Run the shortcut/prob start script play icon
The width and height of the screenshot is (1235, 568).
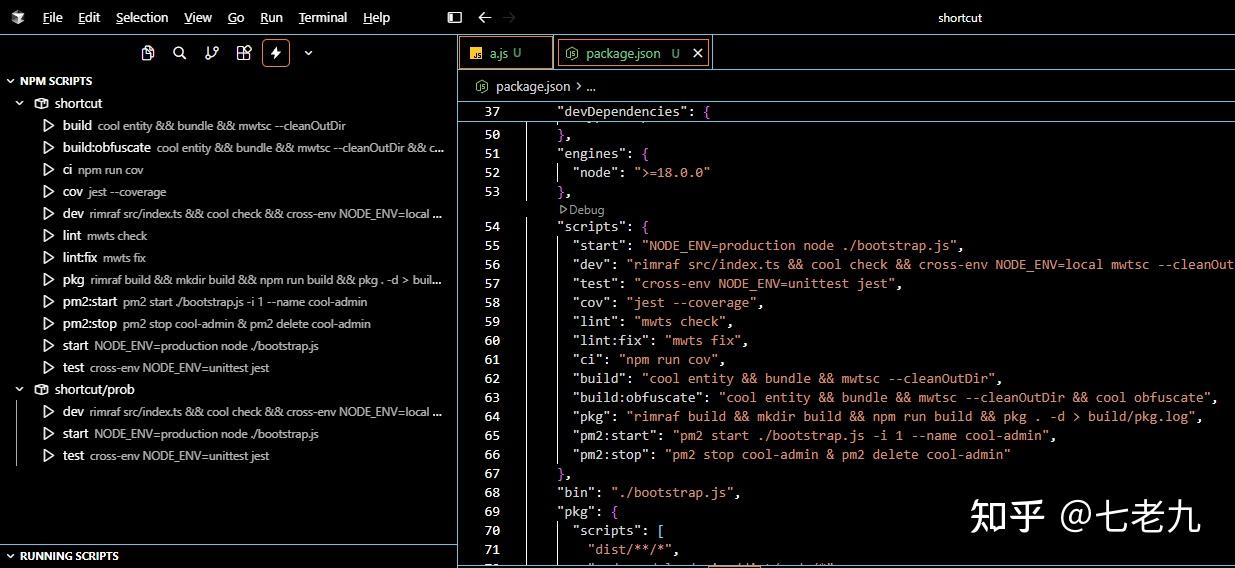pyautogui.click(x=48, y=434)
